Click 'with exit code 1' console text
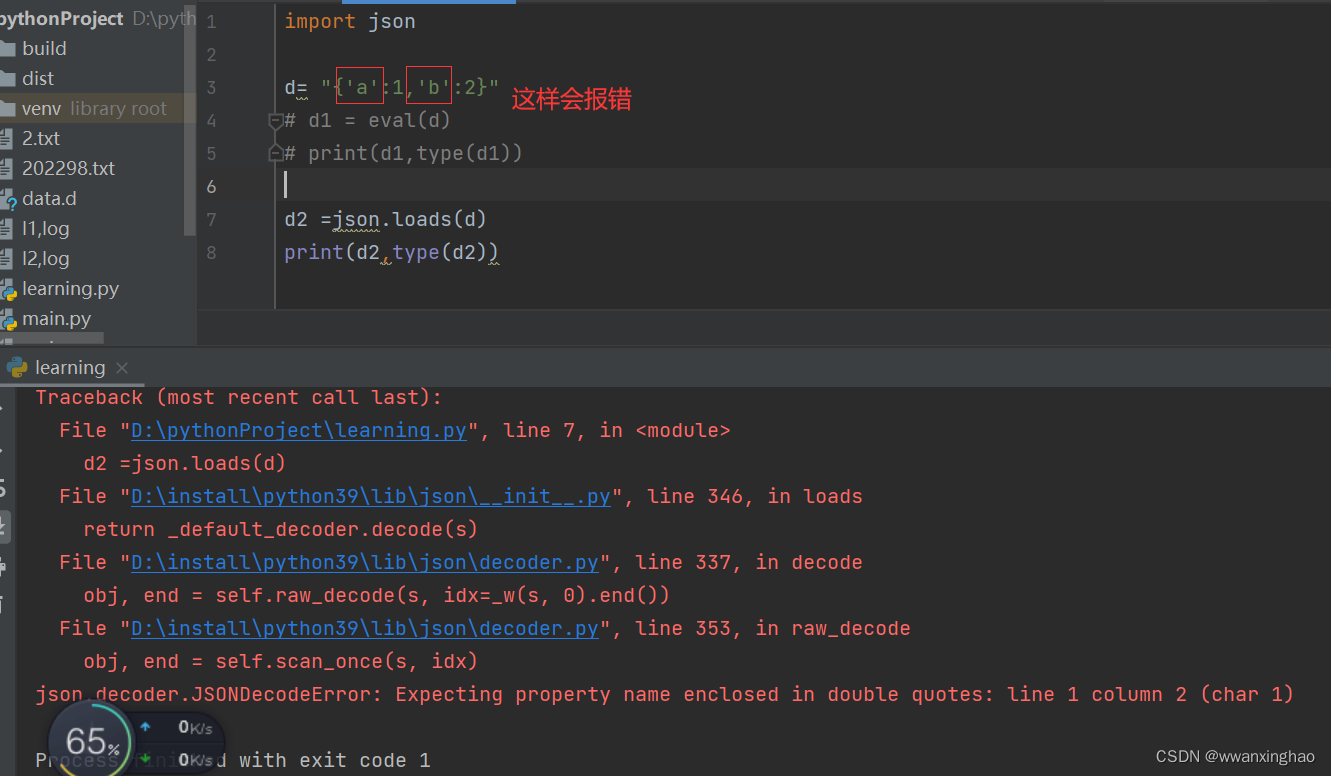The image size is (1331, 776). tap(335, 760)
